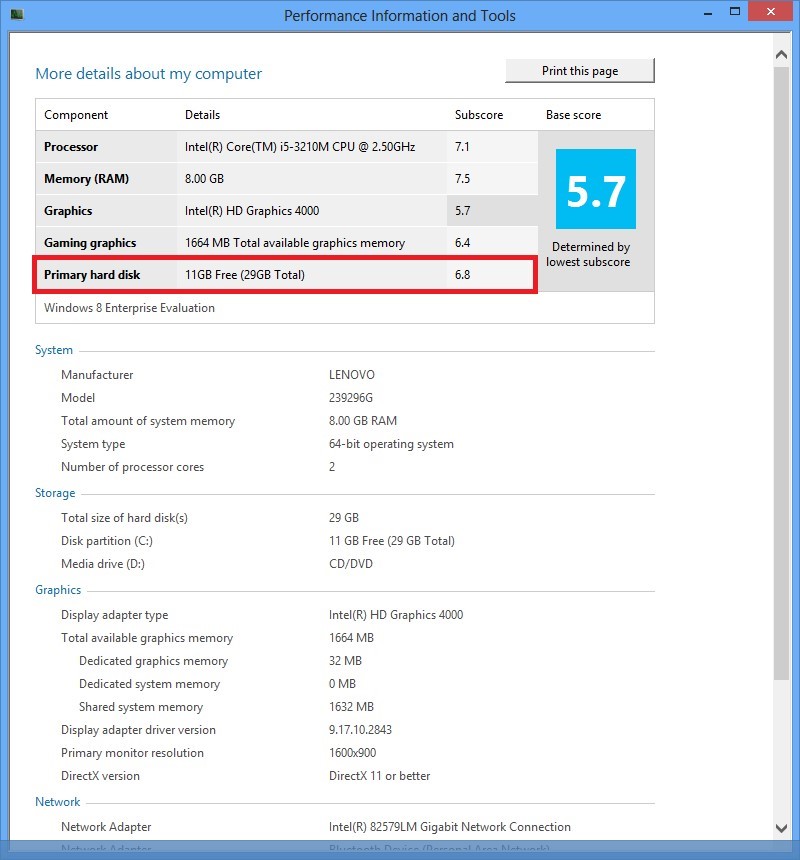Click the Gaming graphics row
Screen dimensions: 800x860
click(x=240, y=243)
